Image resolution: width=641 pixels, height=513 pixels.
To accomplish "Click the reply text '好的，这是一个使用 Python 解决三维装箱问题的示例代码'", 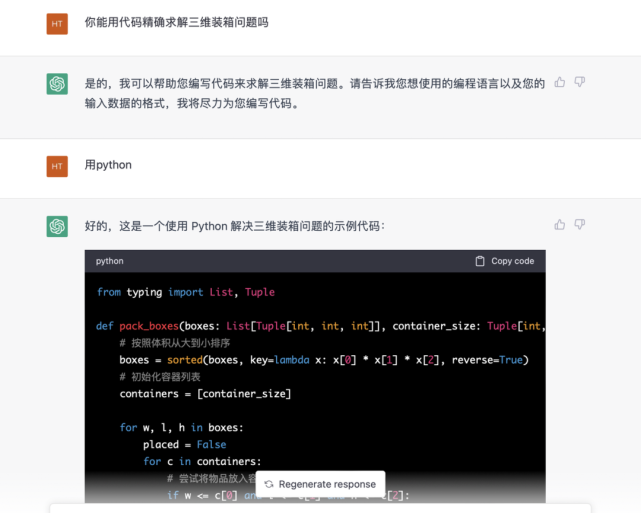I will [x=235, y=226].
